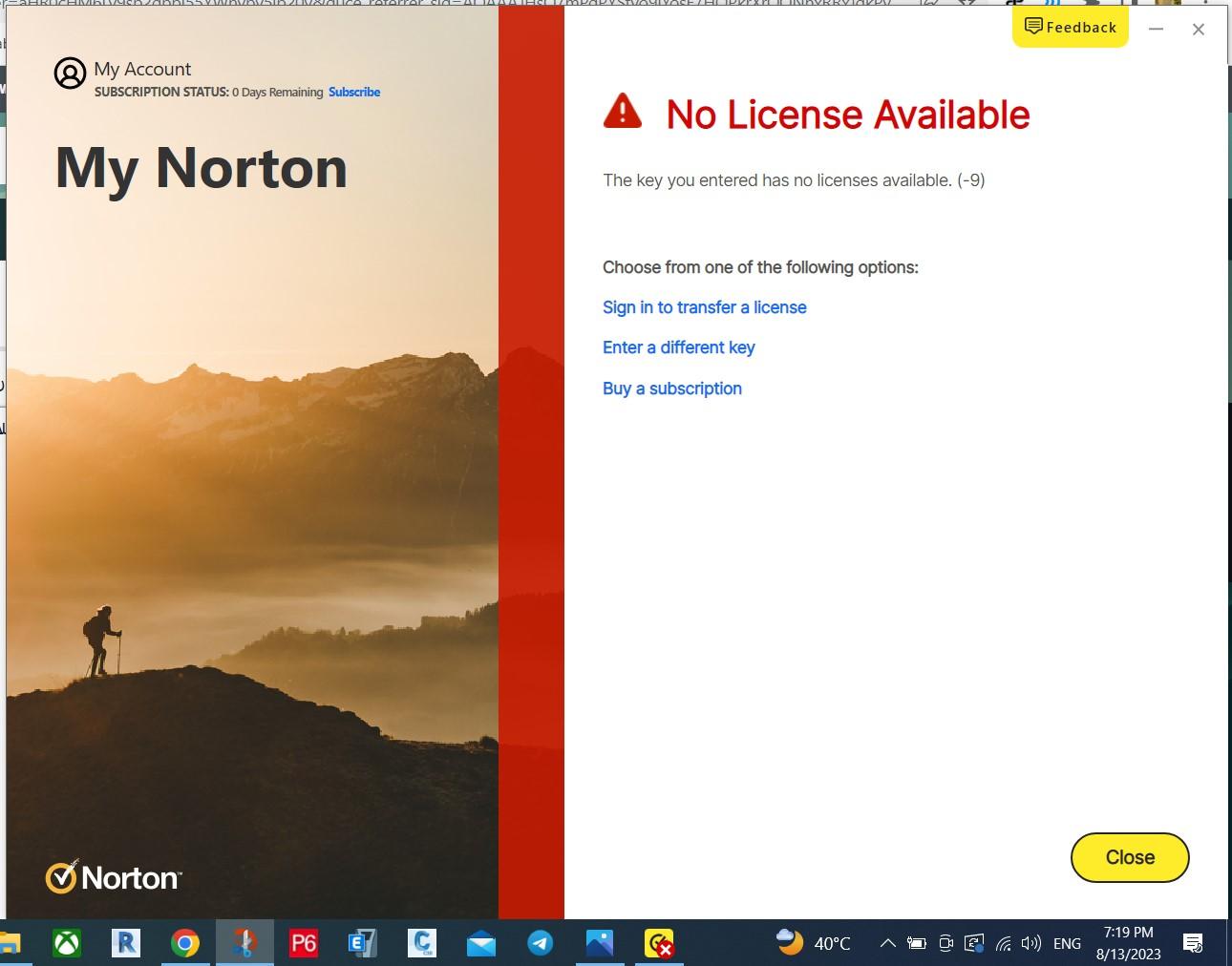Image resolution: width=1232 pixels, height=966 pixels.
Task: Click the Subscribe link beside subscription status
Action: (x=354, y=92)
